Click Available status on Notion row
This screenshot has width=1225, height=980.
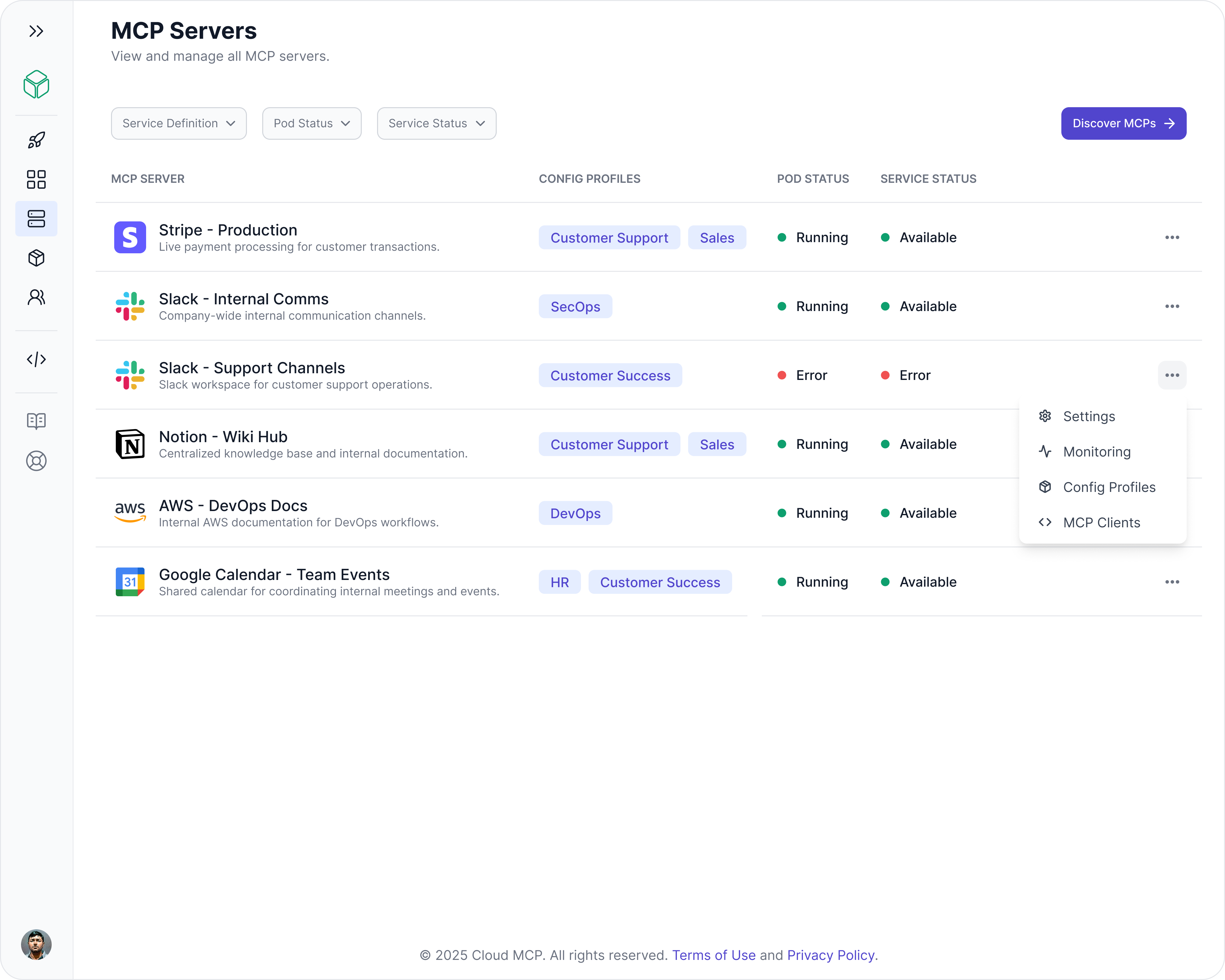tap(918, 444)
